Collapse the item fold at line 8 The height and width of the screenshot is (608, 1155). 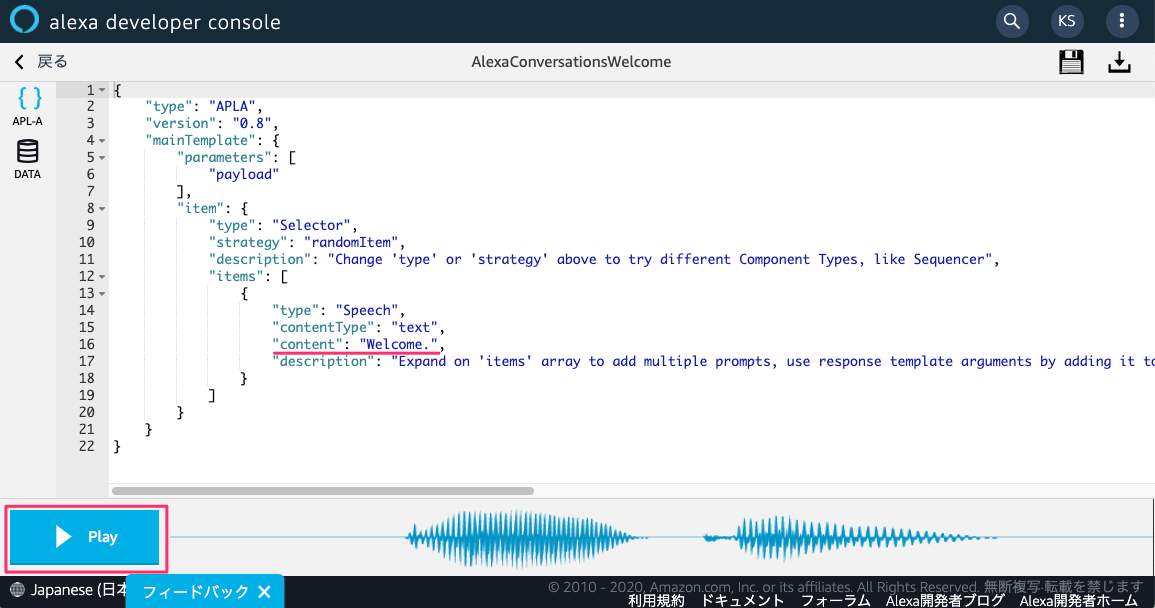pos(102,209)
